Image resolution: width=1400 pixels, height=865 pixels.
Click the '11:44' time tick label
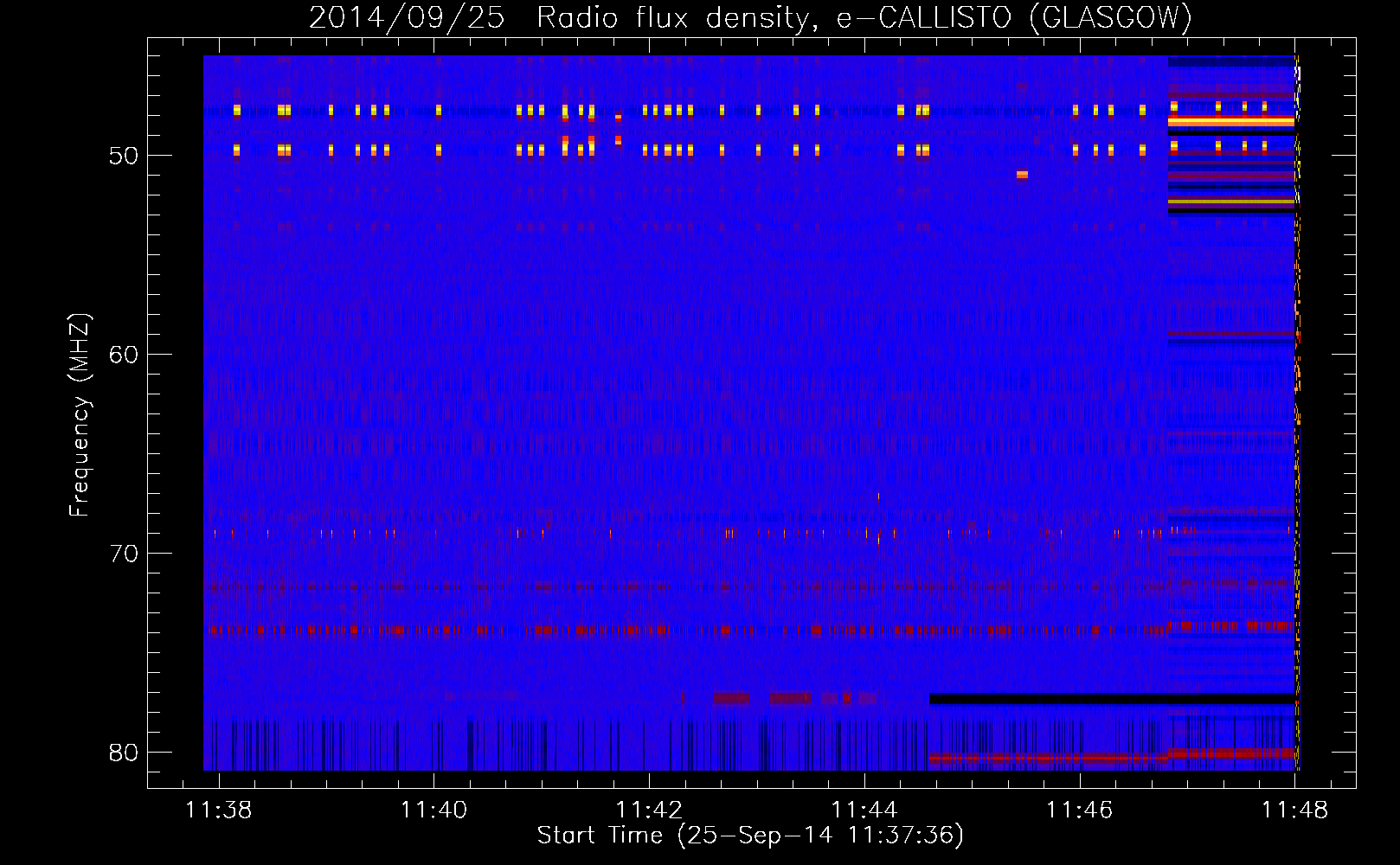(864, 810)
